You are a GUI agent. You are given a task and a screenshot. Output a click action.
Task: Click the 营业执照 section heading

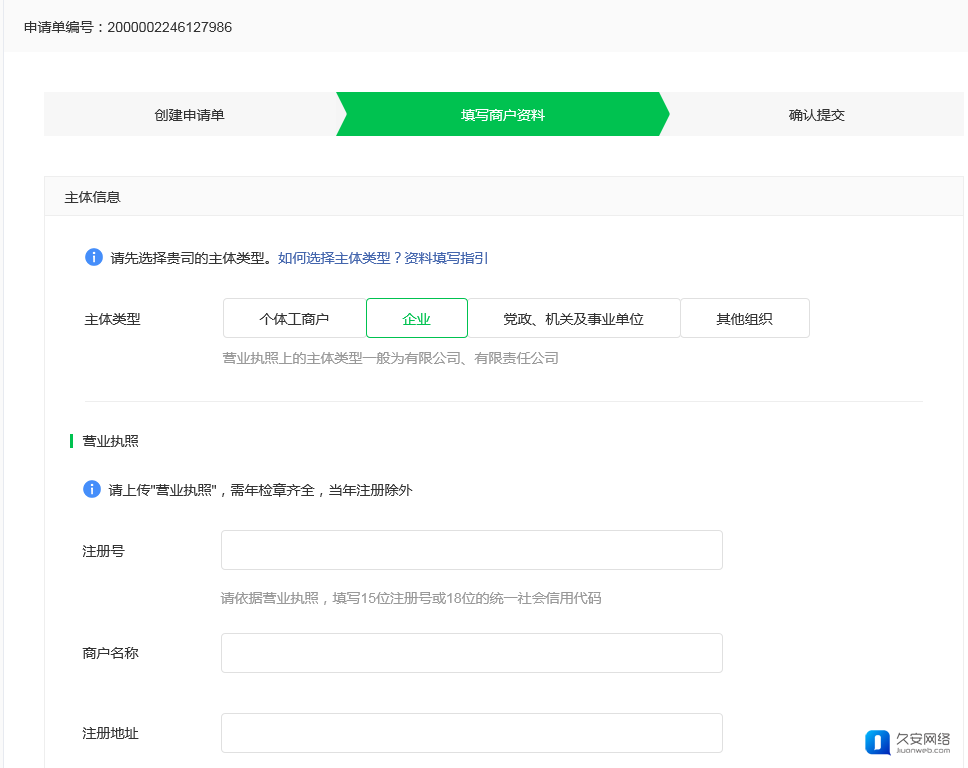pyautogui.click(x=110, y=441)
